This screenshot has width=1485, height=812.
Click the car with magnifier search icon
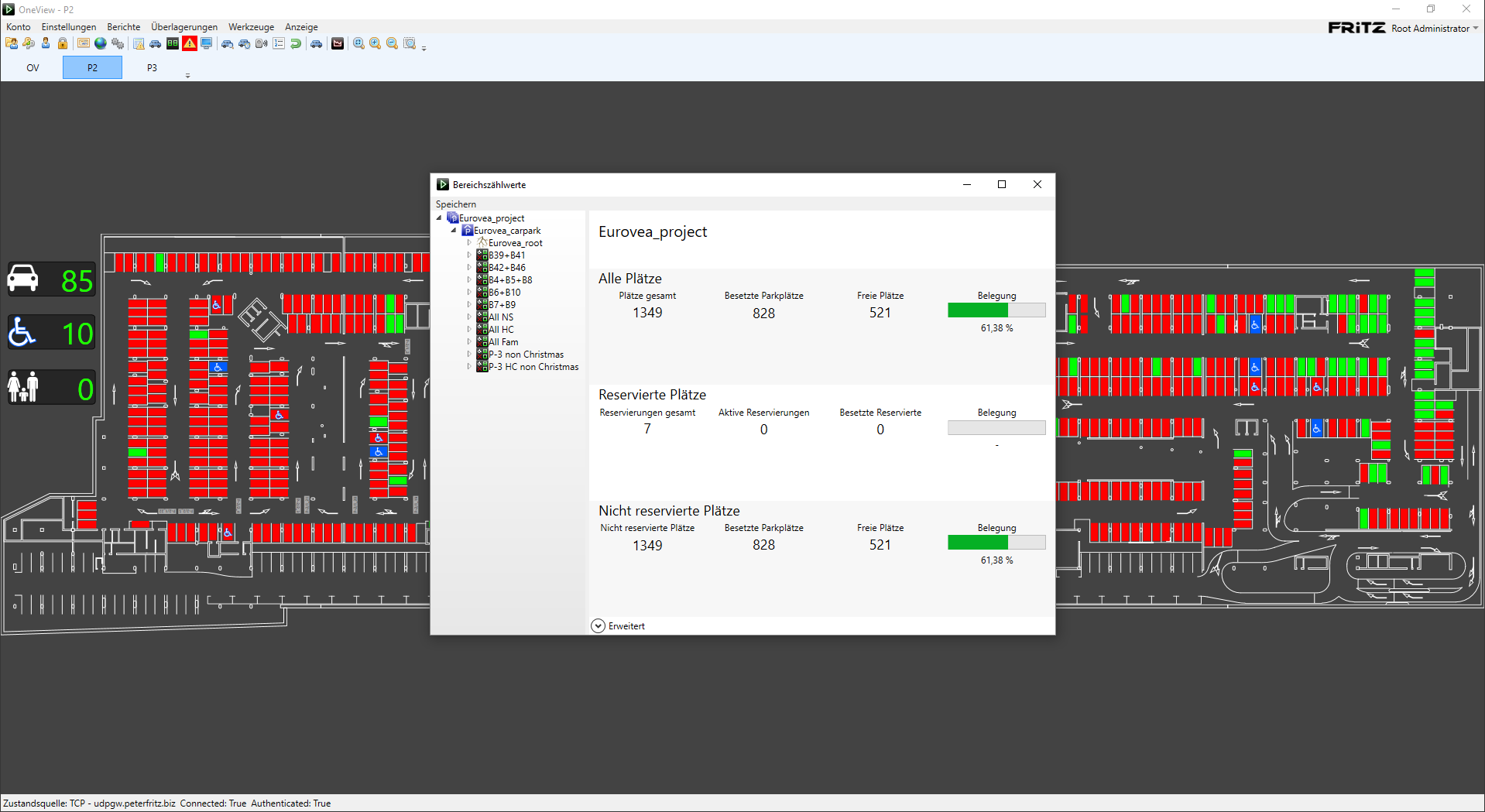[227, 43]
